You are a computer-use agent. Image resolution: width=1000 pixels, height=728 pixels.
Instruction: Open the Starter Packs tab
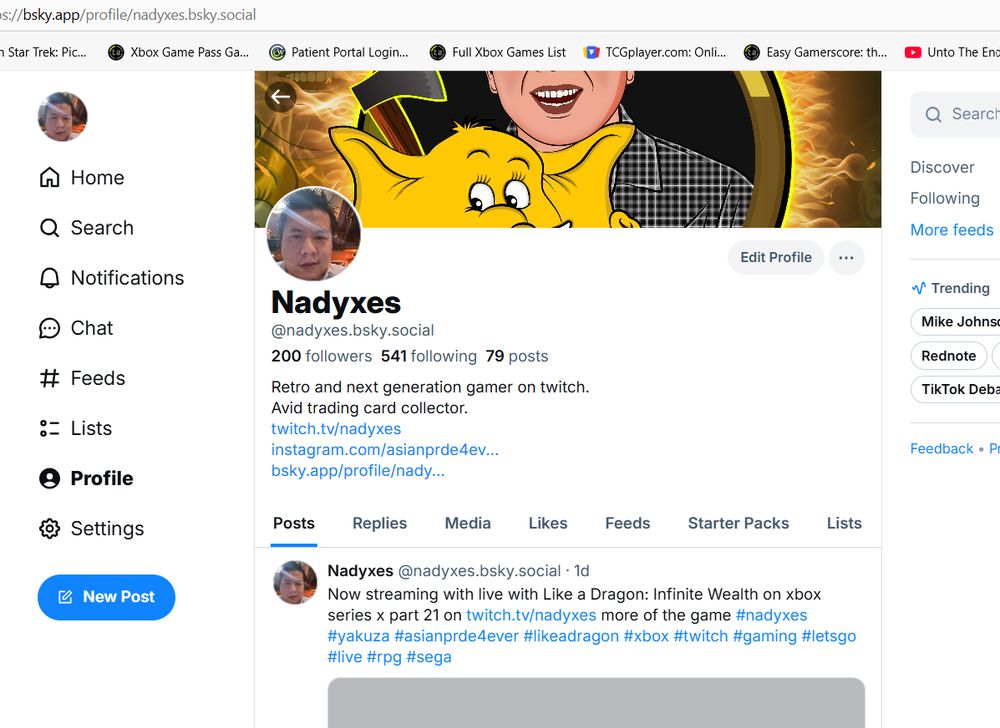tap(738, 523)
